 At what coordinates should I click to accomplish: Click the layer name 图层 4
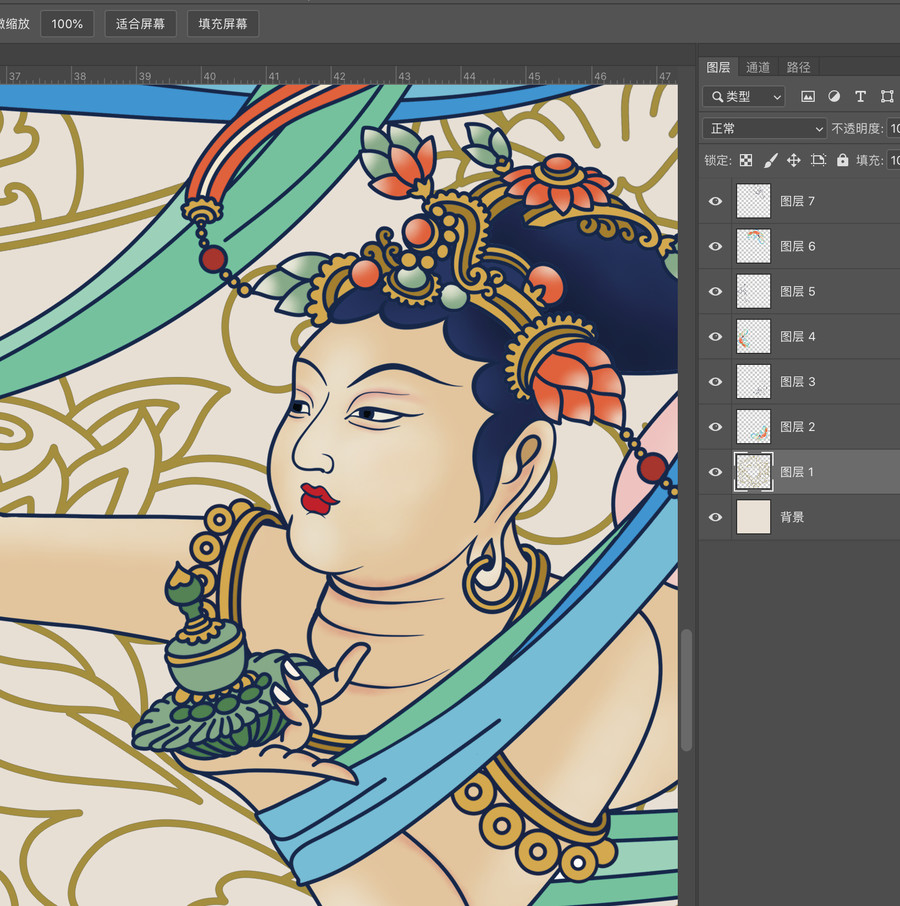coord(797,336)
